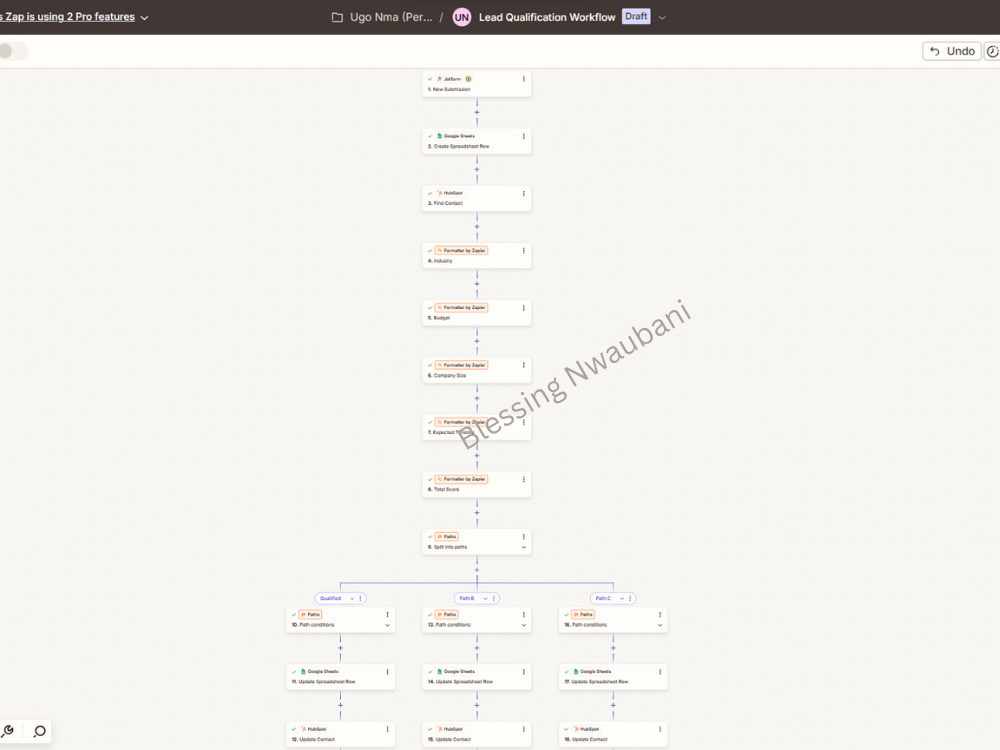Click the 'Qualified' path name text
1000x750 pixels.
(330, 598)
